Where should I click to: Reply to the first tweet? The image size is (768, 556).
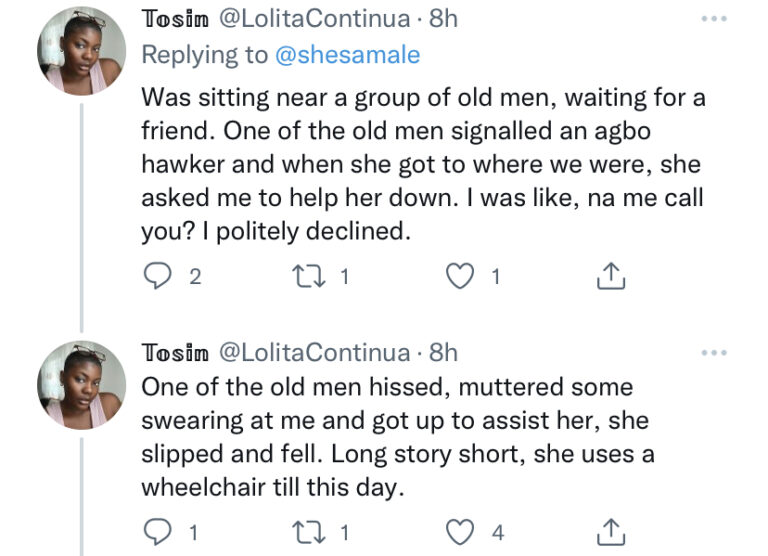coord(156,278)
